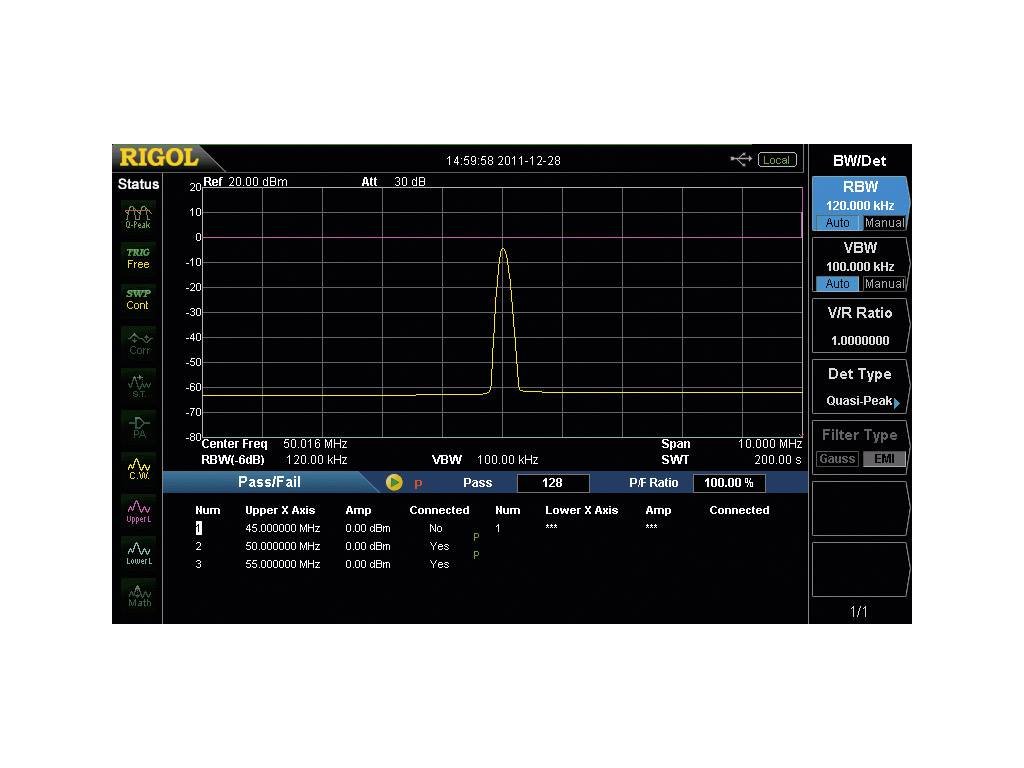Switch VBW to Manual mode

(884, 284)
